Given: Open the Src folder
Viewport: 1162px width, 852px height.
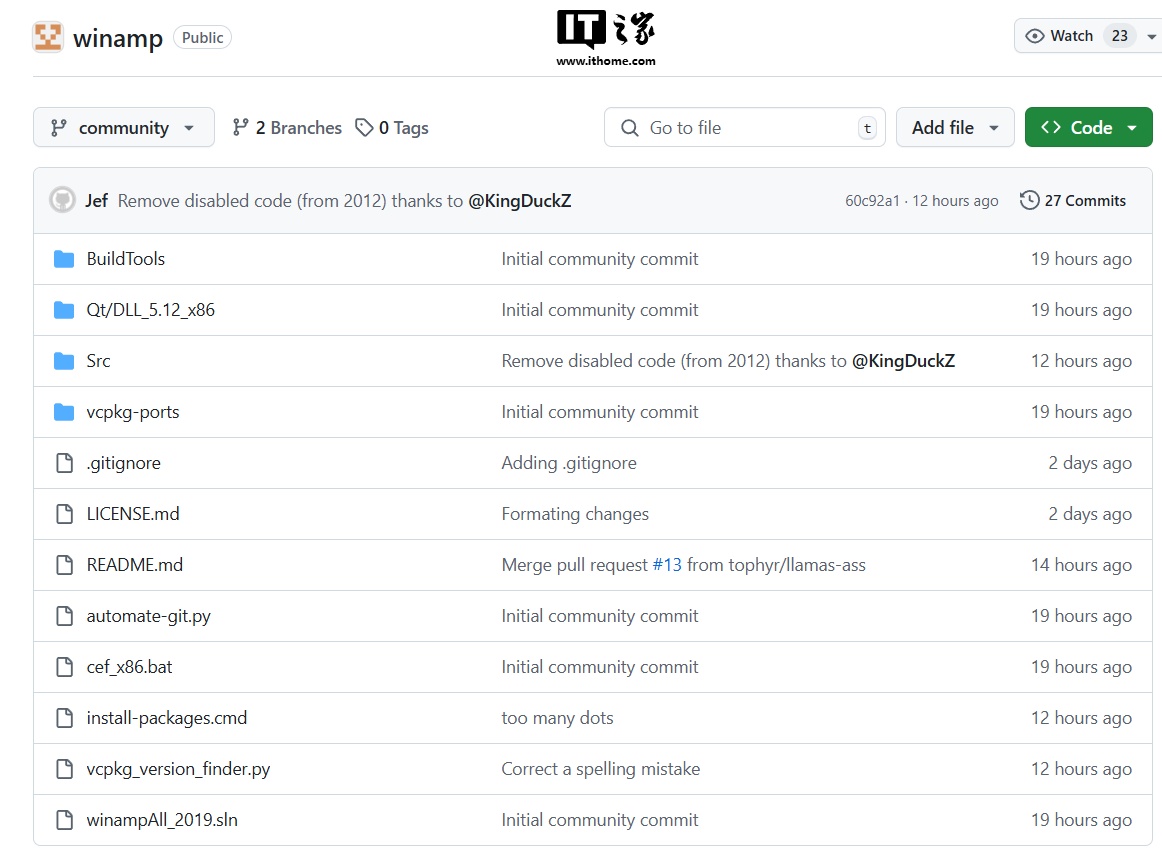Looking at the screenshot, I should (x=98, y=361).
